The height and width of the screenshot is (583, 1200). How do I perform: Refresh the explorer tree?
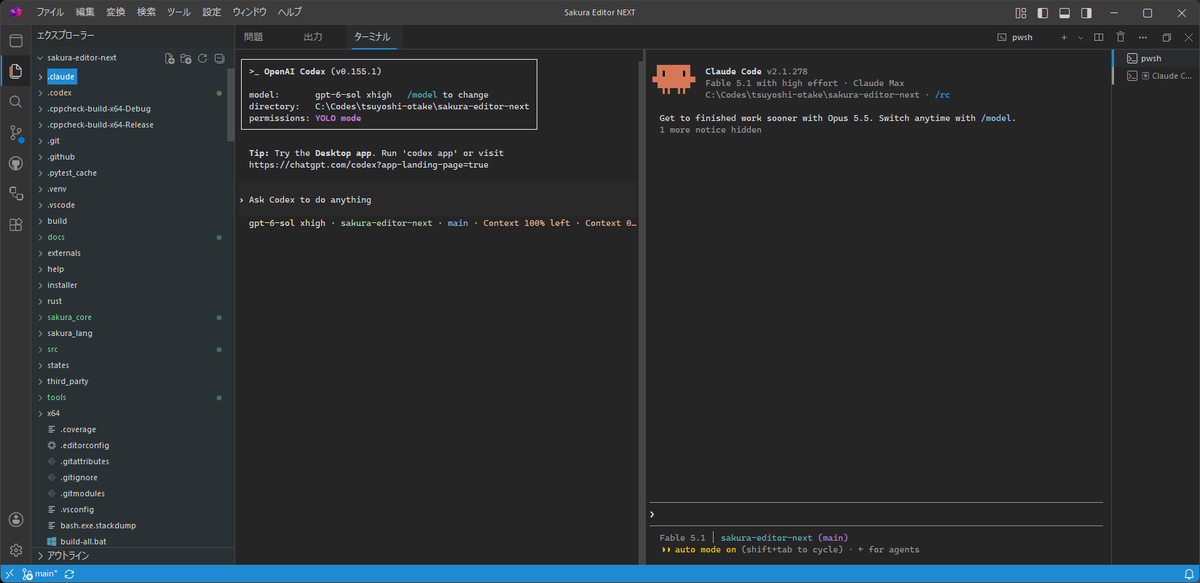pos(202,58)
